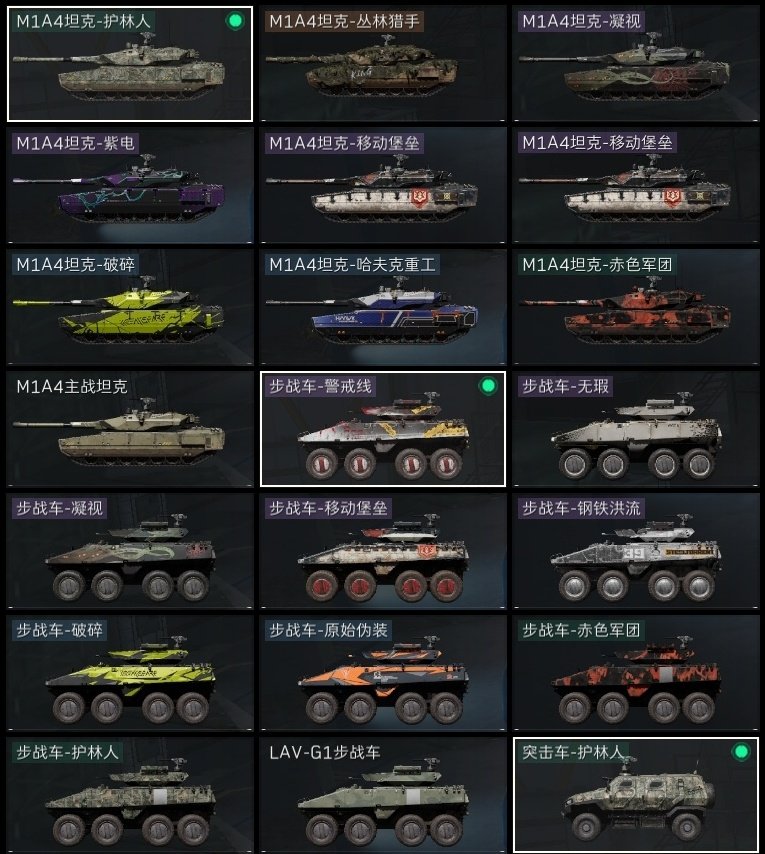765x854 pixels.
Task: Click the 突击车-护林人 vehicle image
Action: [640, 801]
